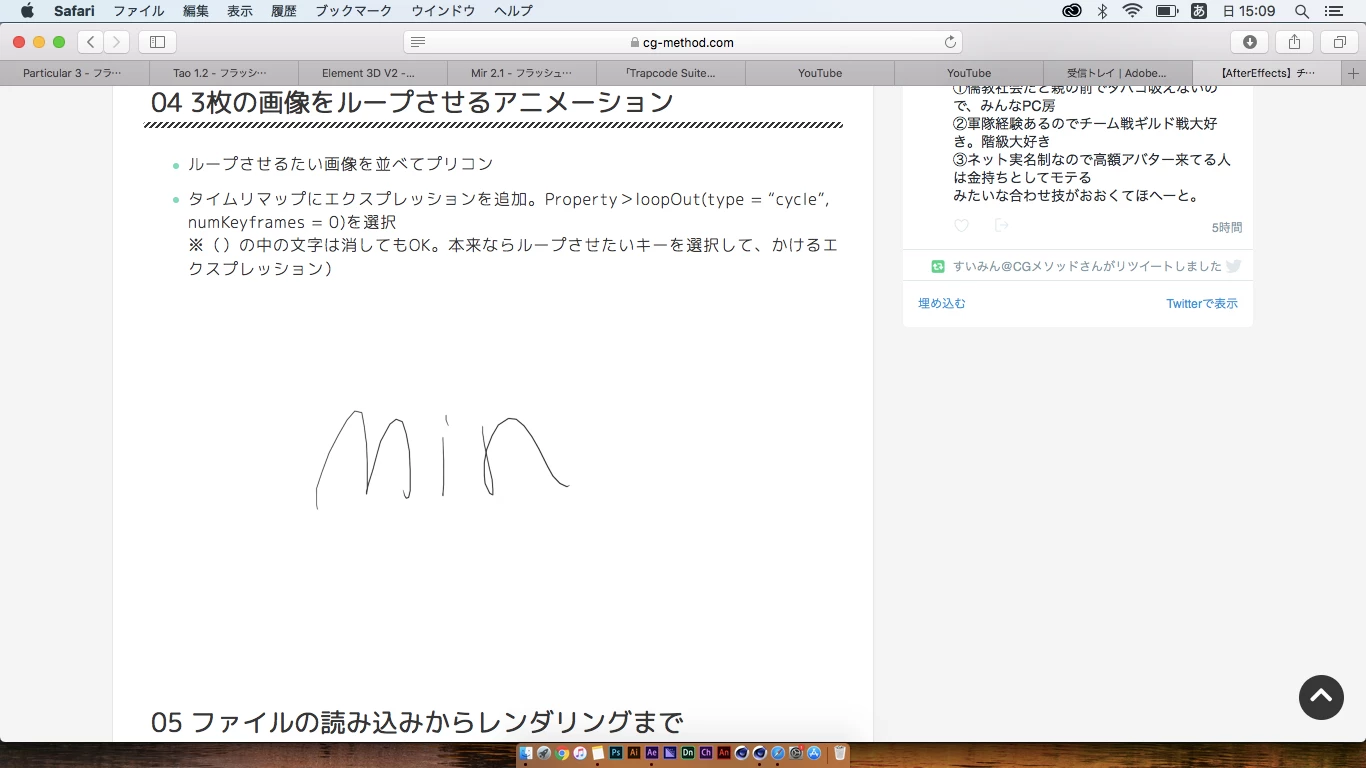This screenshot has width=1366, height=768.
Task: Switch to the Particular 3 tab
Action: [x=74, y=73]
